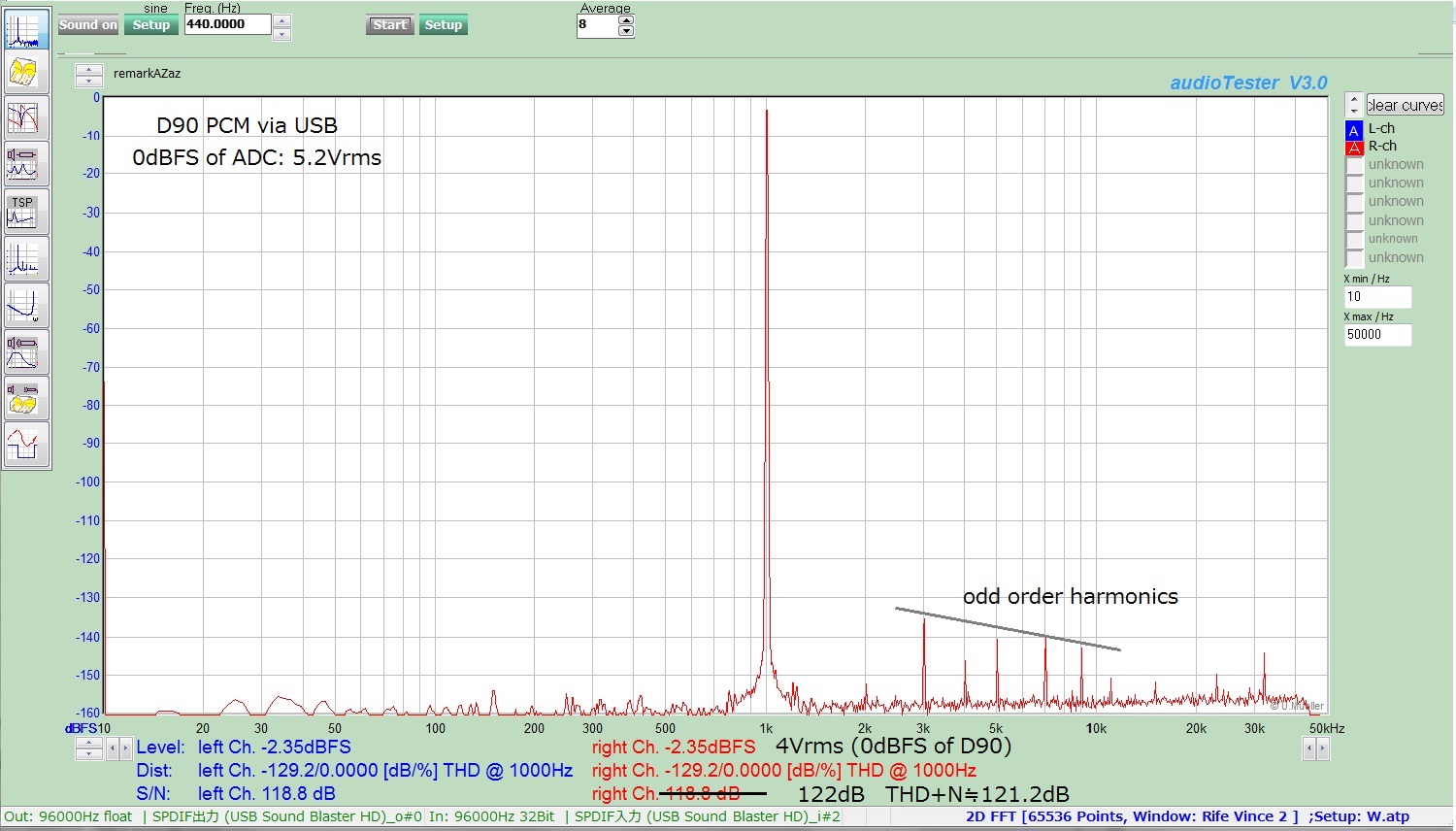Screen dimensions: 1456x831
Task: Click the SPDIF input device status entry
Action: point(707,816)
